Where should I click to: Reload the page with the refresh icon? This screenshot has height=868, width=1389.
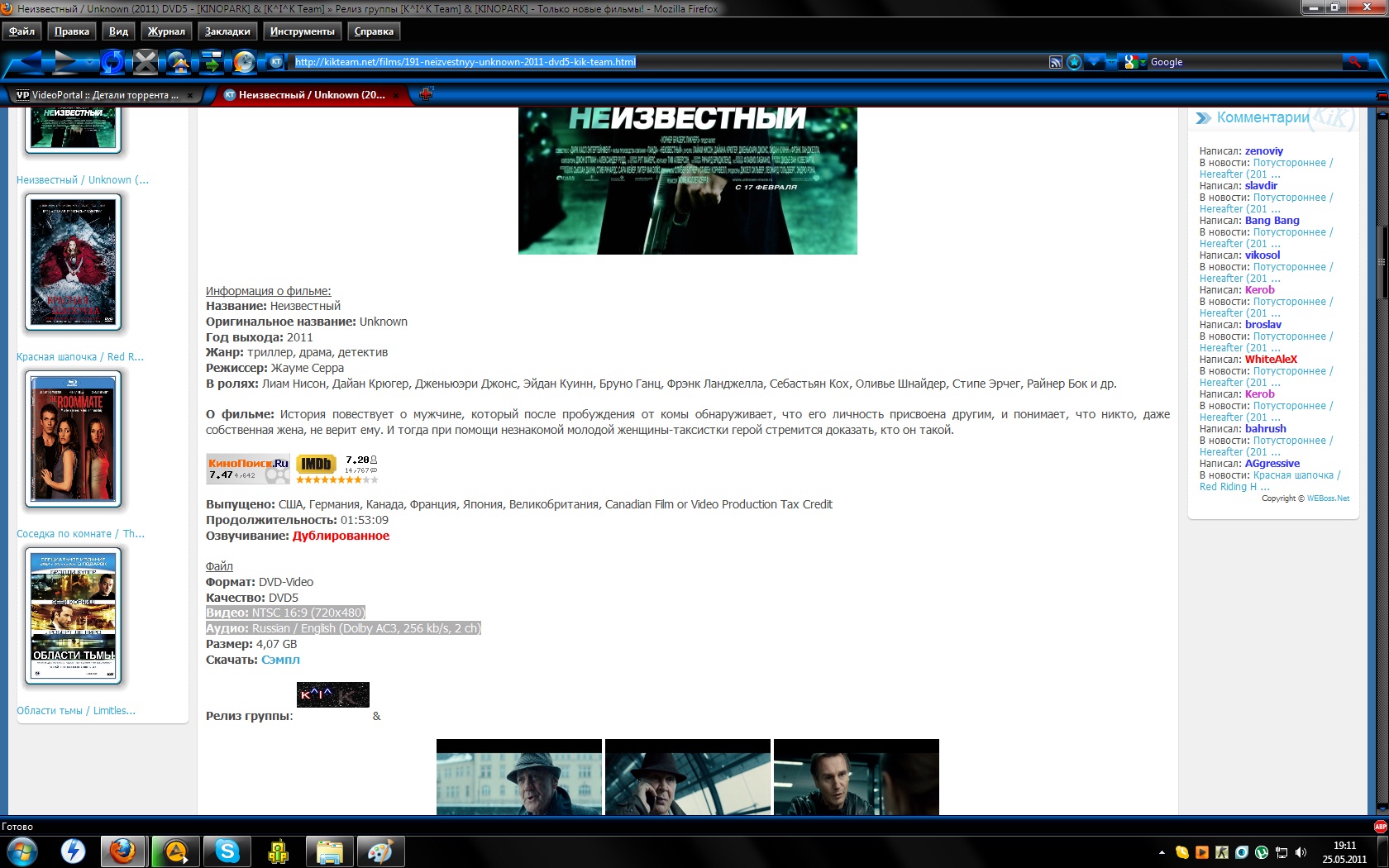coord(112,61)
